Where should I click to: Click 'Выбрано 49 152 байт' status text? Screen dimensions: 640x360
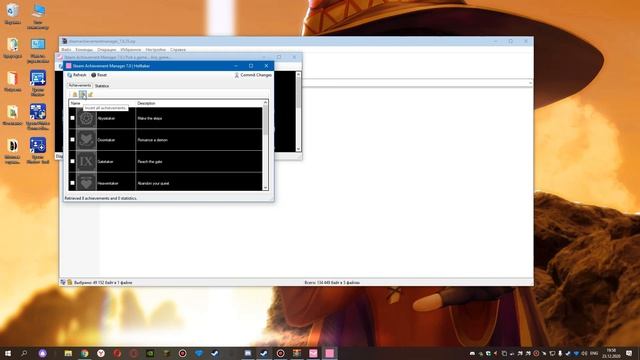[x=103, y=282]
